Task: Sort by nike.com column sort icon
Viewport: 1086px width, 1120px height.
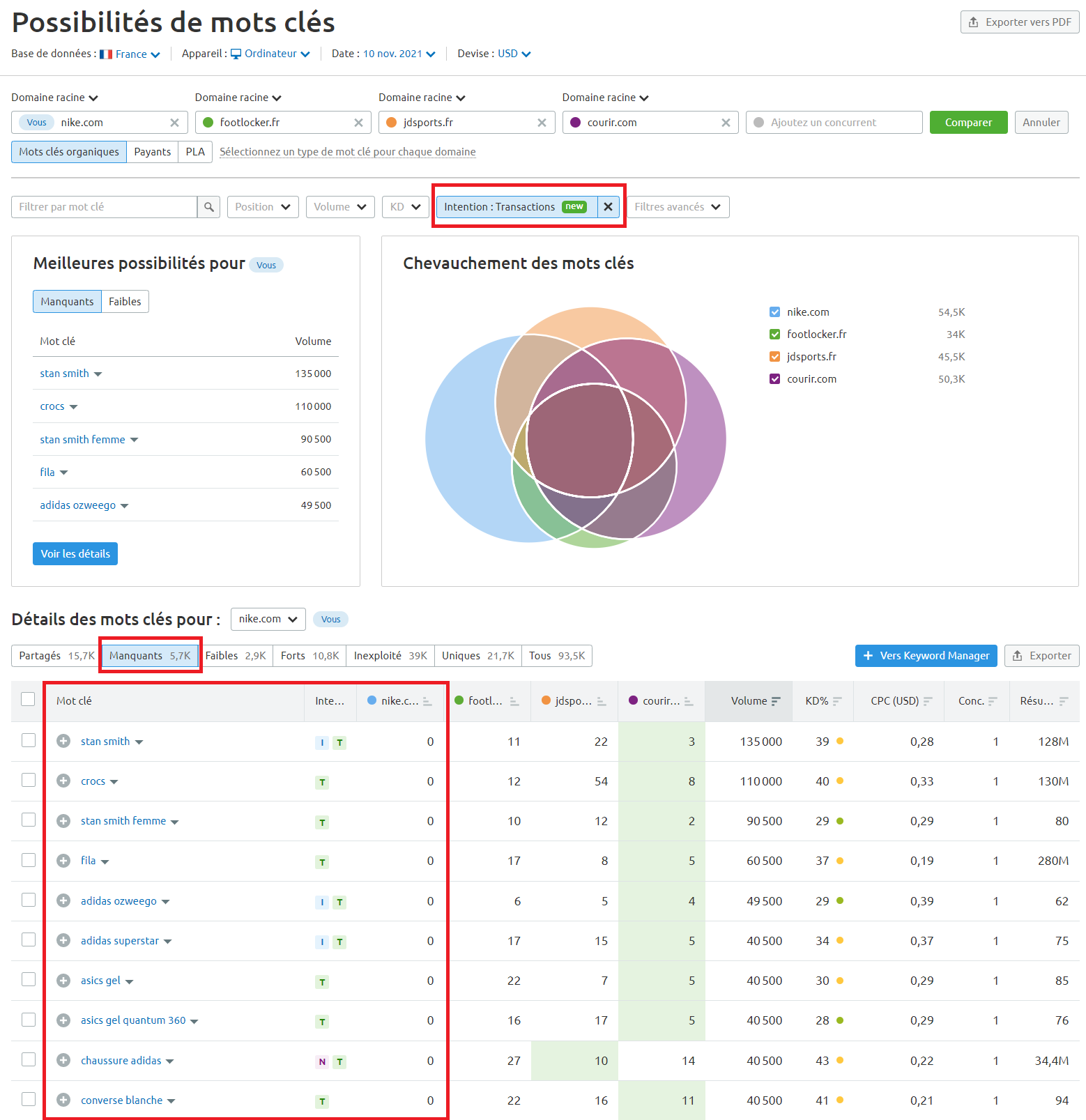Action: coord(427,701)
